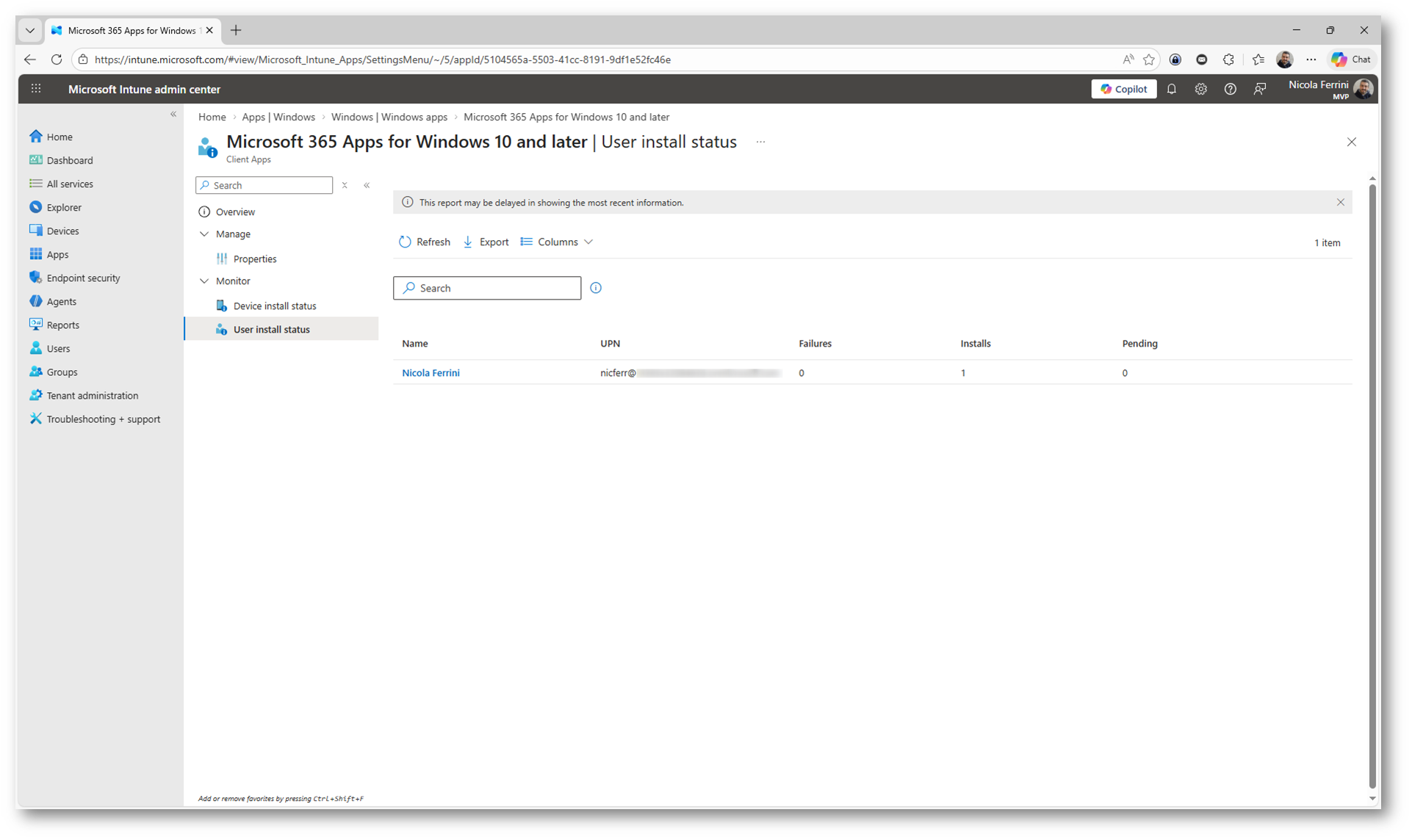Image resolution: width=1412 pixels, height=840 pixels.
Task: Refresh the user install status report
Action: 425,242
